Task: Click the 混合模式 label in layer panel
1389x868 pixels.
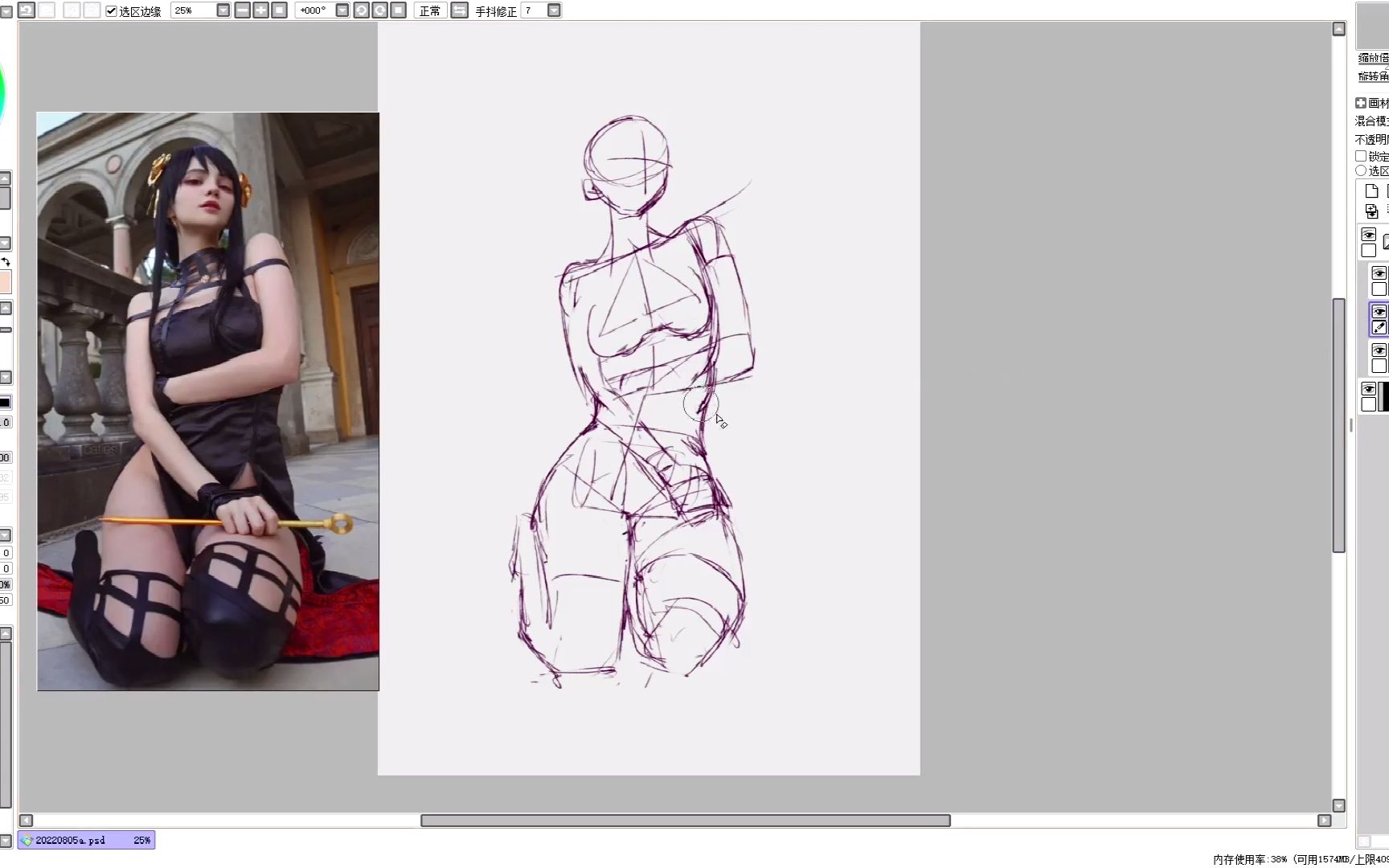Action: (x=1372, y=121)
